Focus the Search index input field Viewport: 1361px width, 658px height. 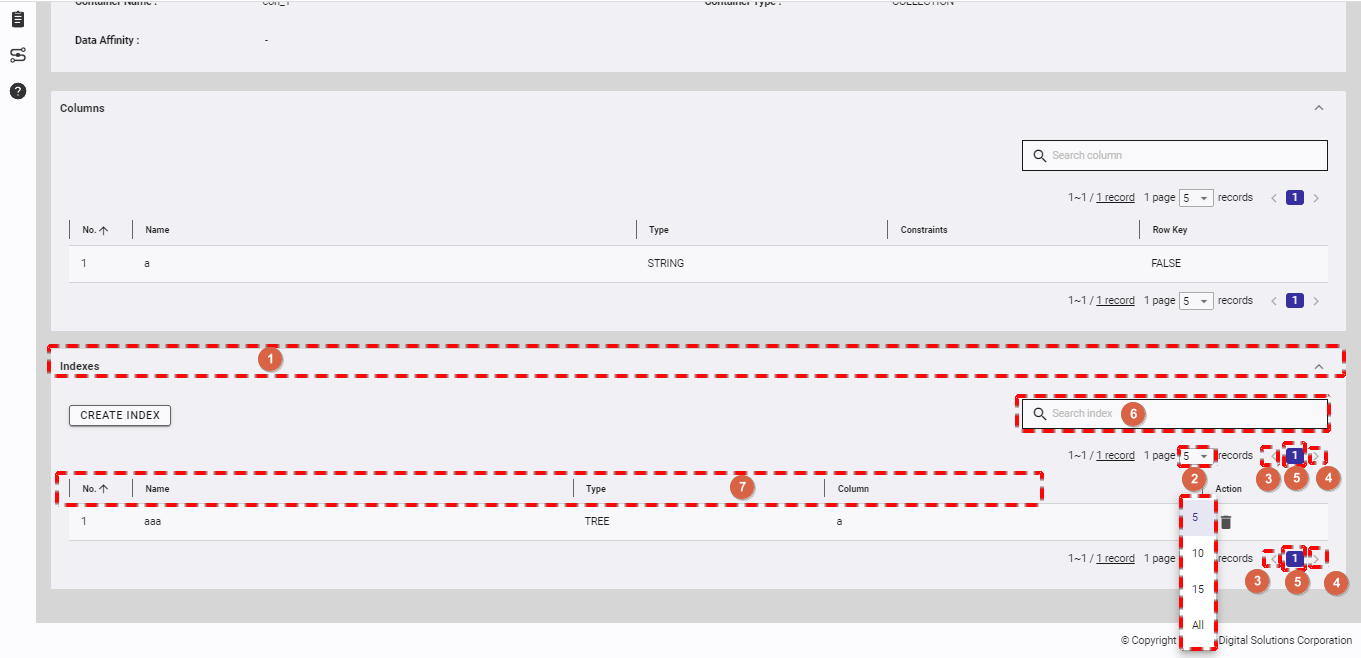pyautogui.click(x=1175, y=414)
